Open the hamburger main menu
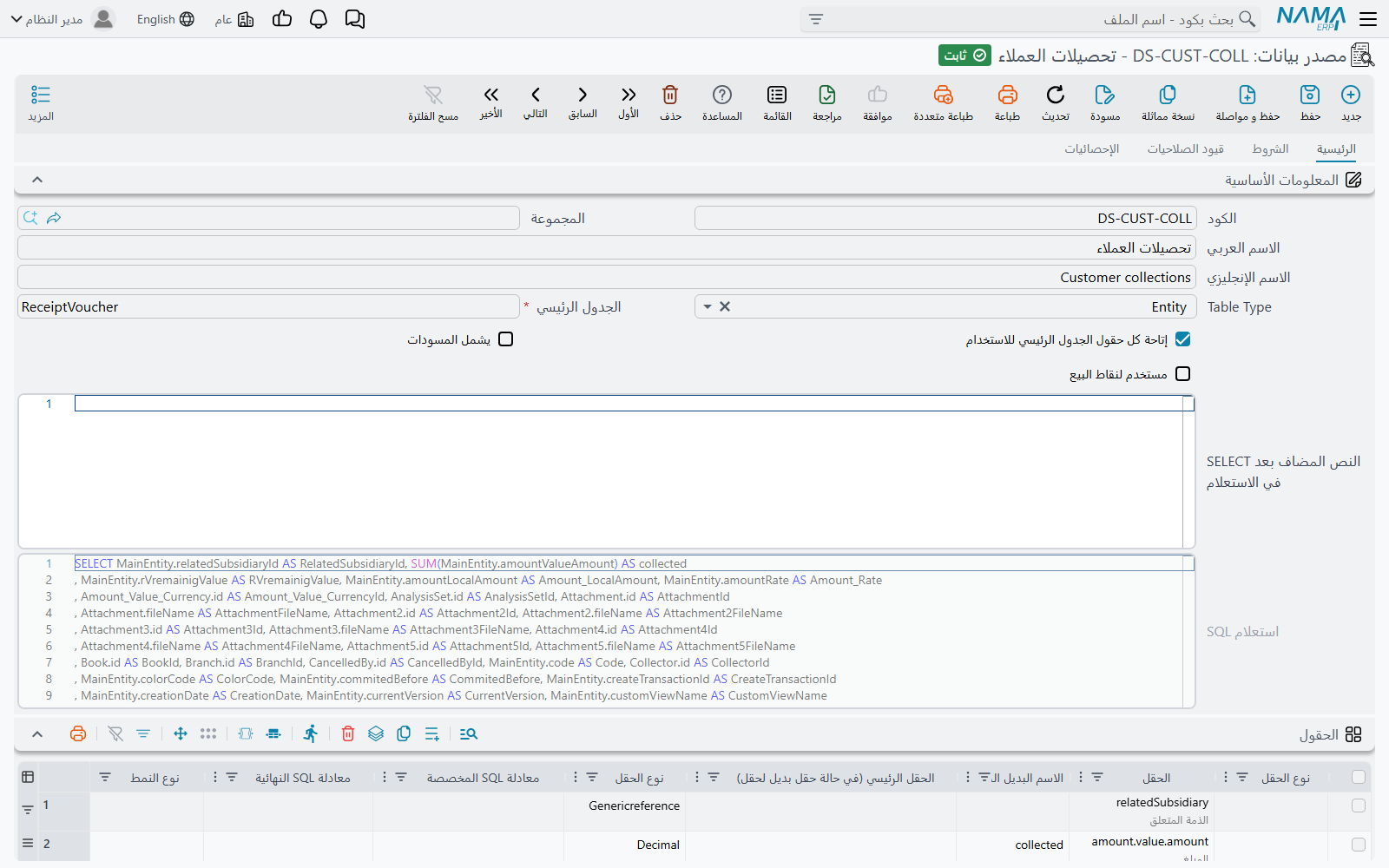1389x868 pixels. click(1369, 19)
